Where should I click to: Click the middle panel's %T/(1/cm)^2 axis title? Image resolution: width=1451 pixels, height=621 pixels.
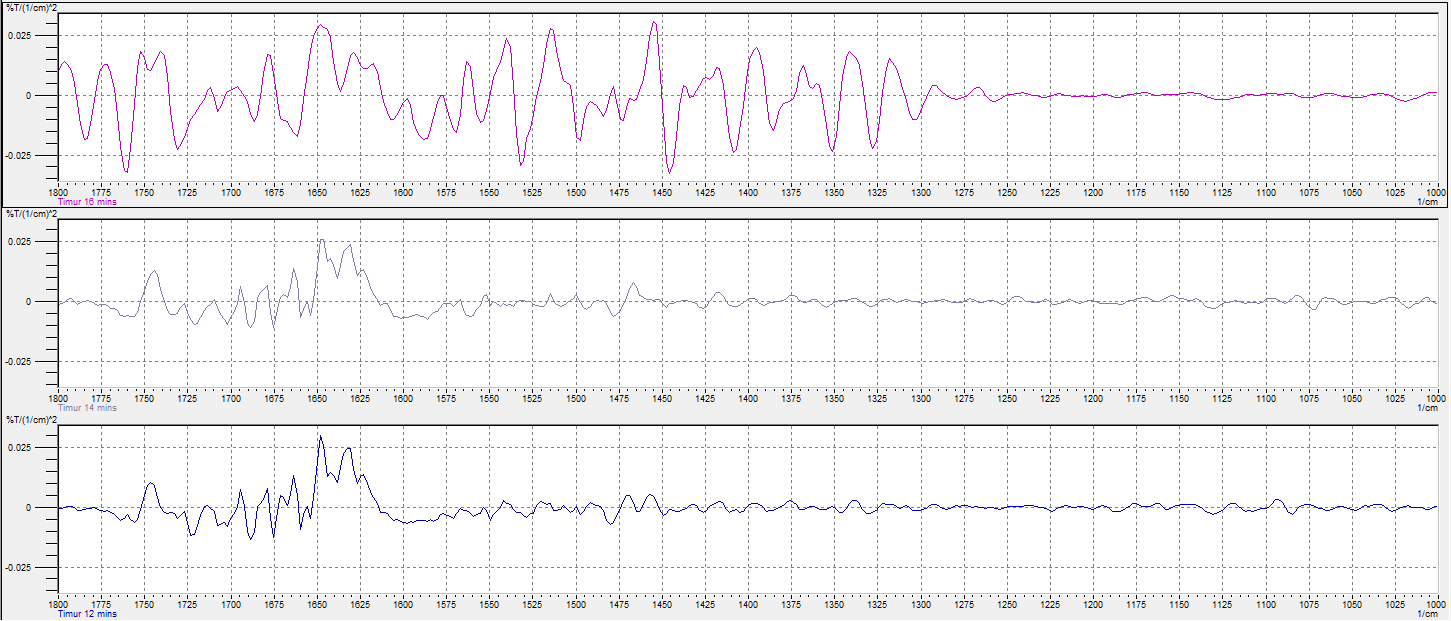point(32,214)
